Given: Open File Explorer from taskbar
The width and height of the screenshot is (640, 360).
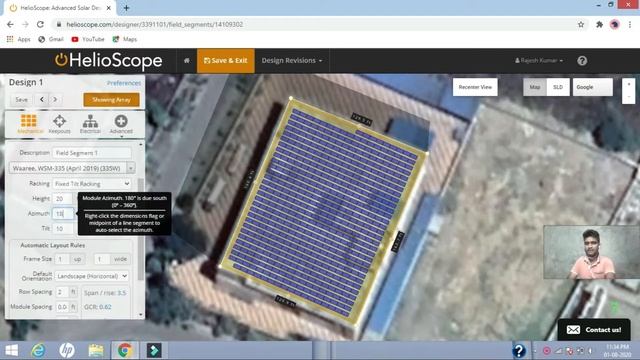Looking at the screenshot, I should [x=96, y=350].
